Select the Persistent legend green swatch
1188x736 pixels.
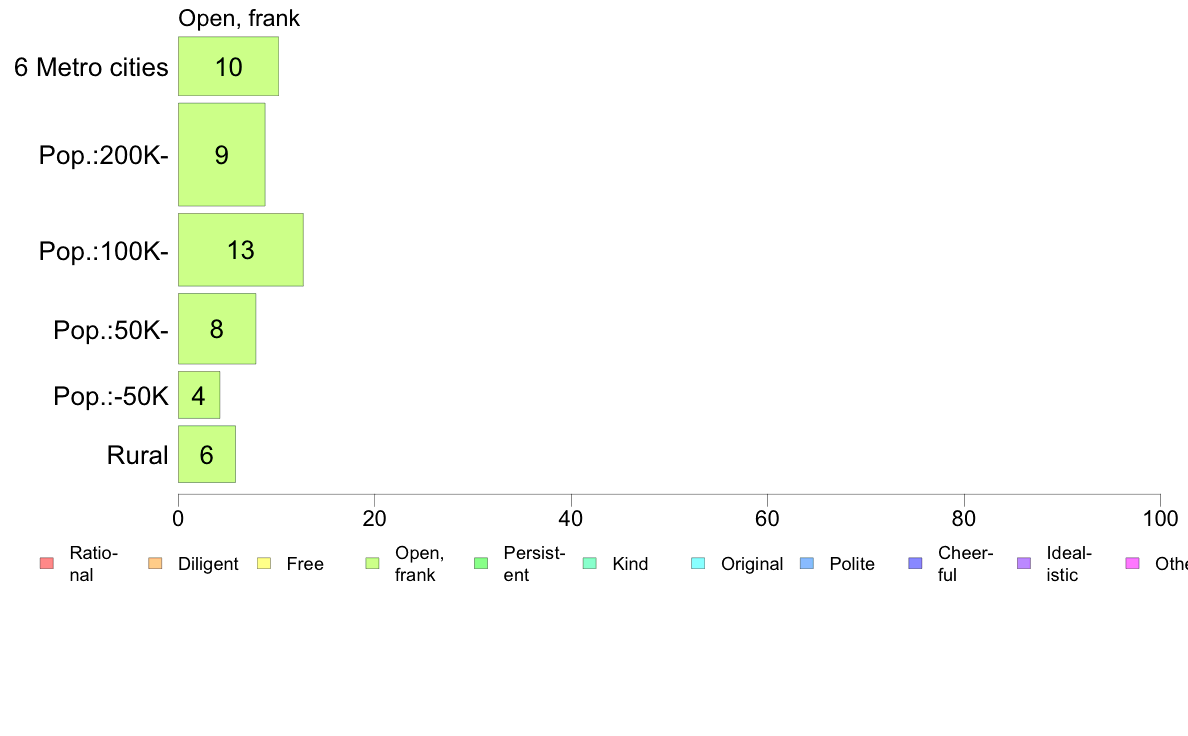click(x=481, y=563)
